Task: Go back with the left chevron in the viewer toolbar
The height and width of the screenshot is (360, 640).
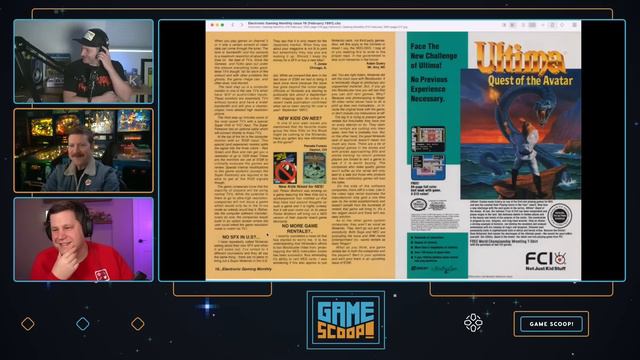Action: pos(233,25)
